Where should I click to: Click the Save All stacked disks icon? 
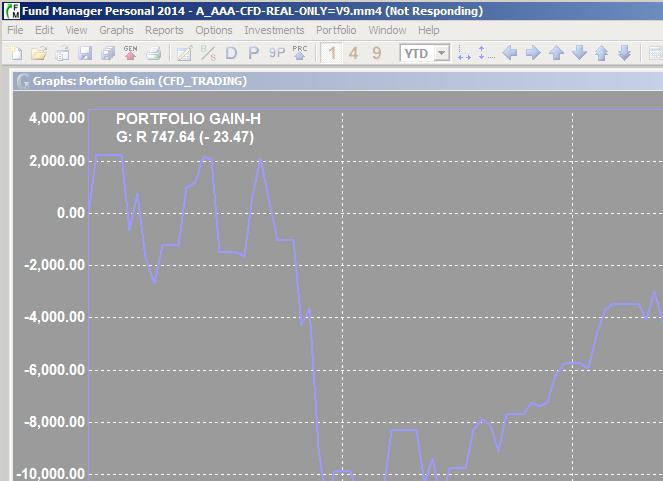pyautogui.click(x=108, y=53)
